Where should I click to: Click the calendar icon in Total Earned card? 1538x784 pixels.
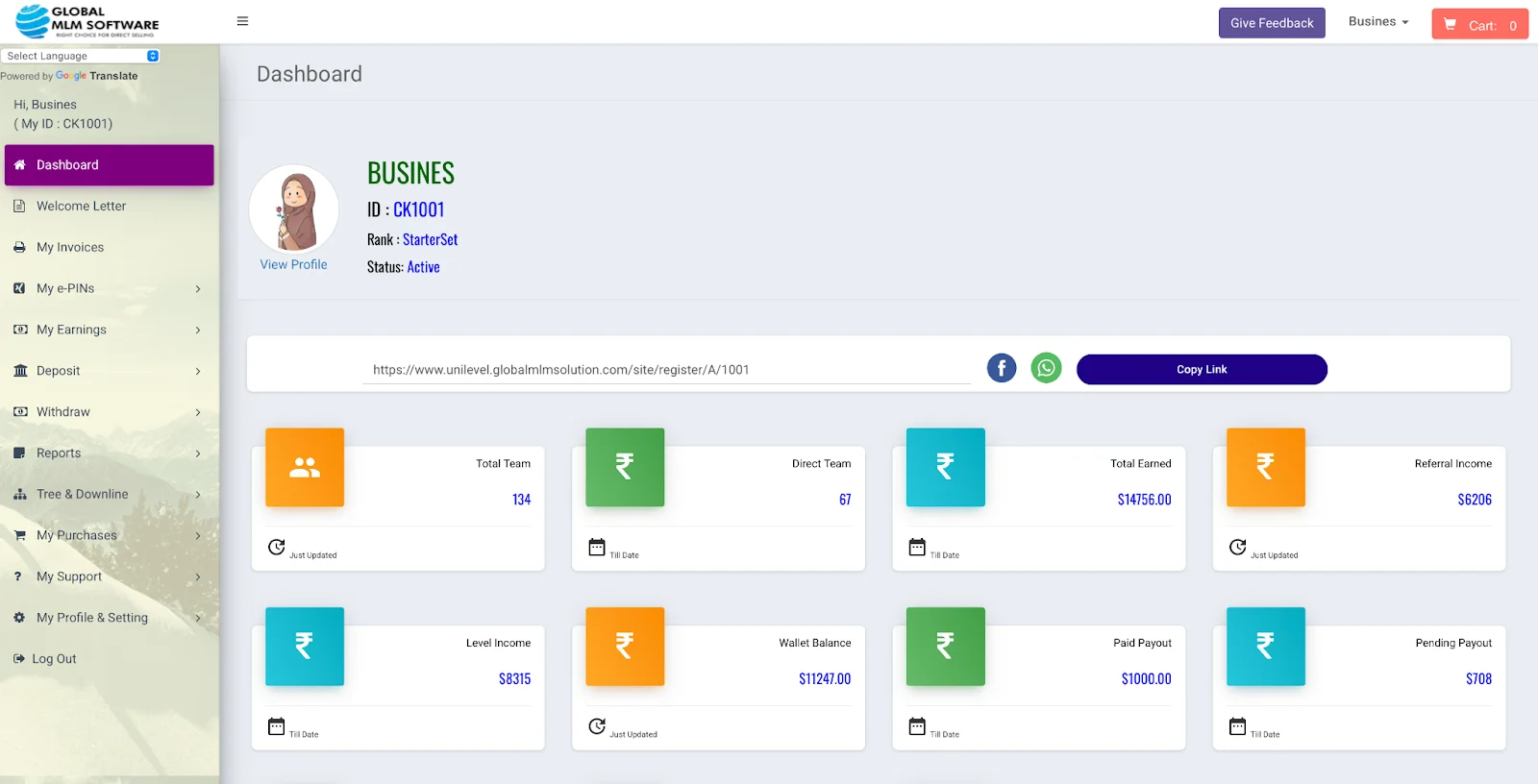coord(917,547)
